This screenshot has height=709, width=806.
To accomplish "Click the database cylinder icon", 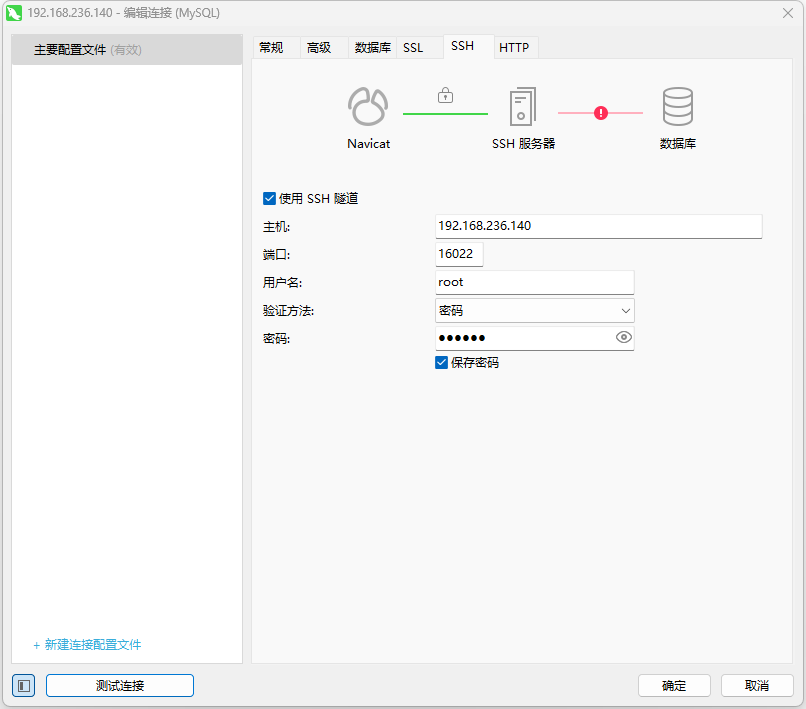I will point(677,106).
